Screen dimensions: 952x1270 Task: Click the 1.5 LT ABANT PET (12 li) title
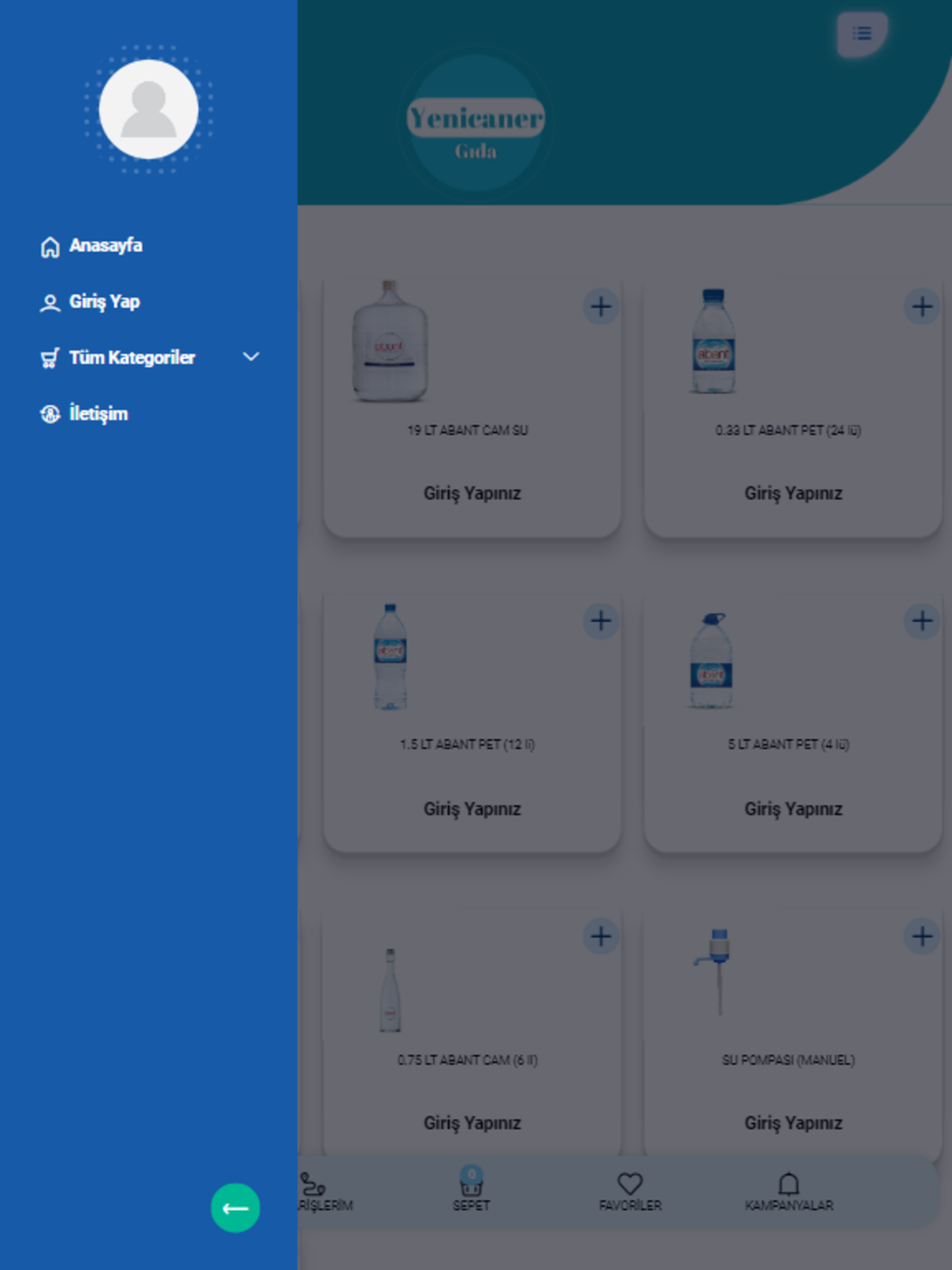[467, 744]
